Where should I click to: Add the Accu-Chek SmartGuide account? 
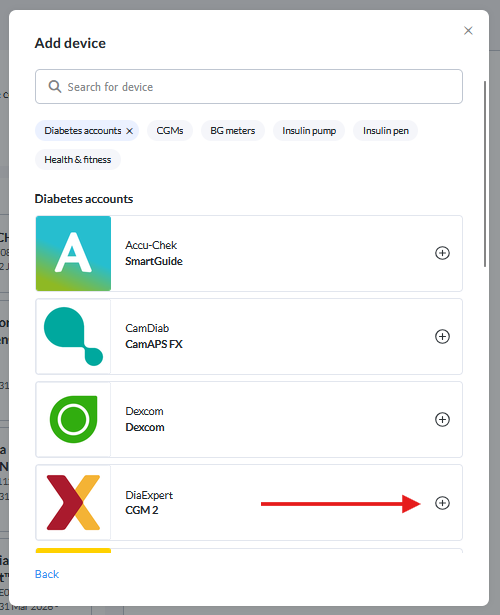point(442,253)
